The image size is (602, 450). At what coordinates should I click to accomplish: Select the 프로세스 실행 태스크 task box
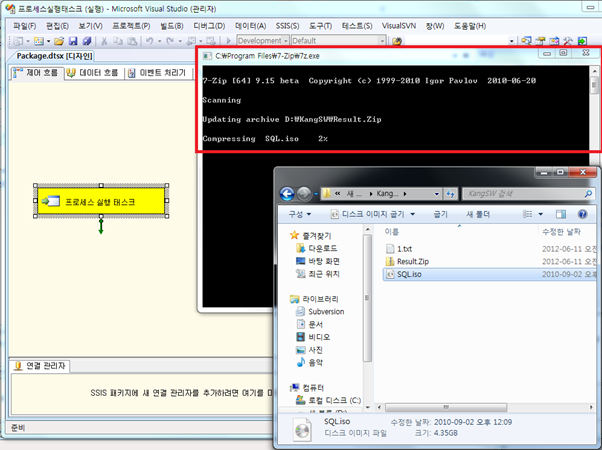pyautogui.click(x=101, y=201)
